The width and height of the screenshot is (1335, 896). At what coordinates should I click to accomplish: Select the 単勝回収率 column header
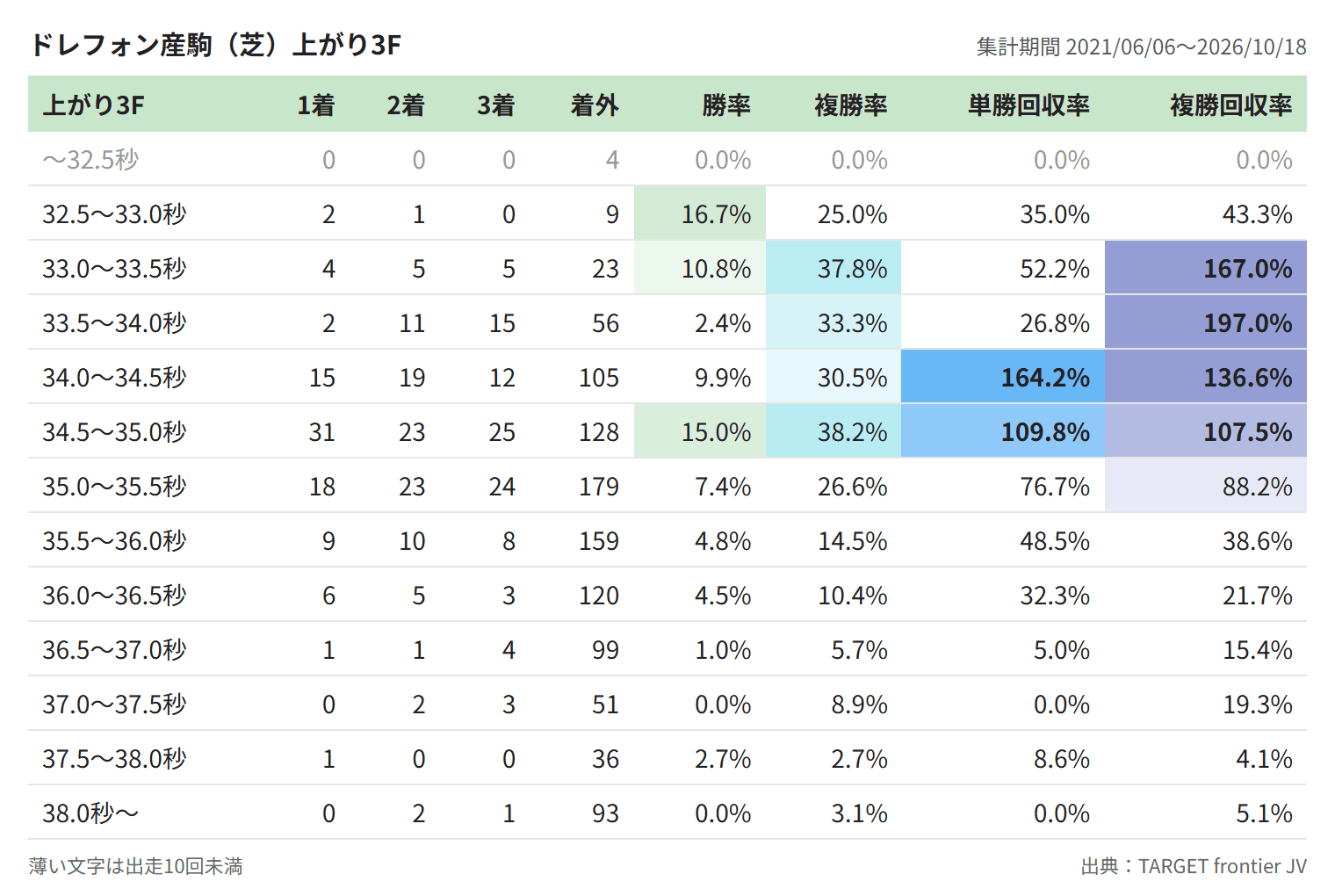[x=1028, y=105]
